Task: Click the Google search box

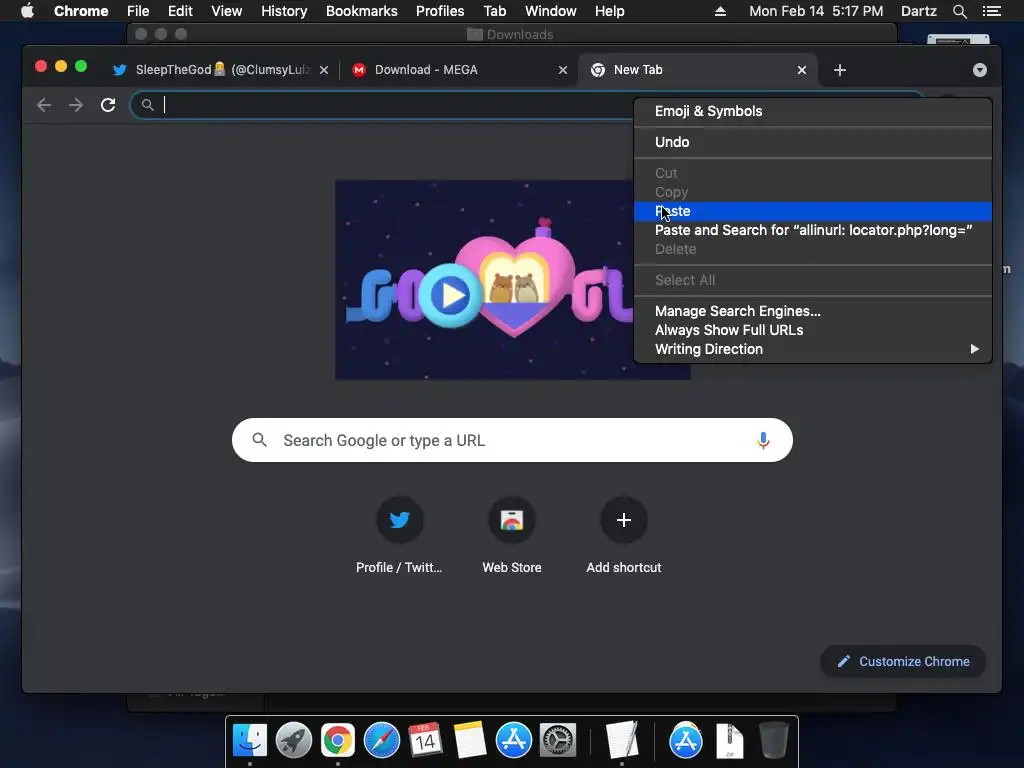Action: point(512,440)
